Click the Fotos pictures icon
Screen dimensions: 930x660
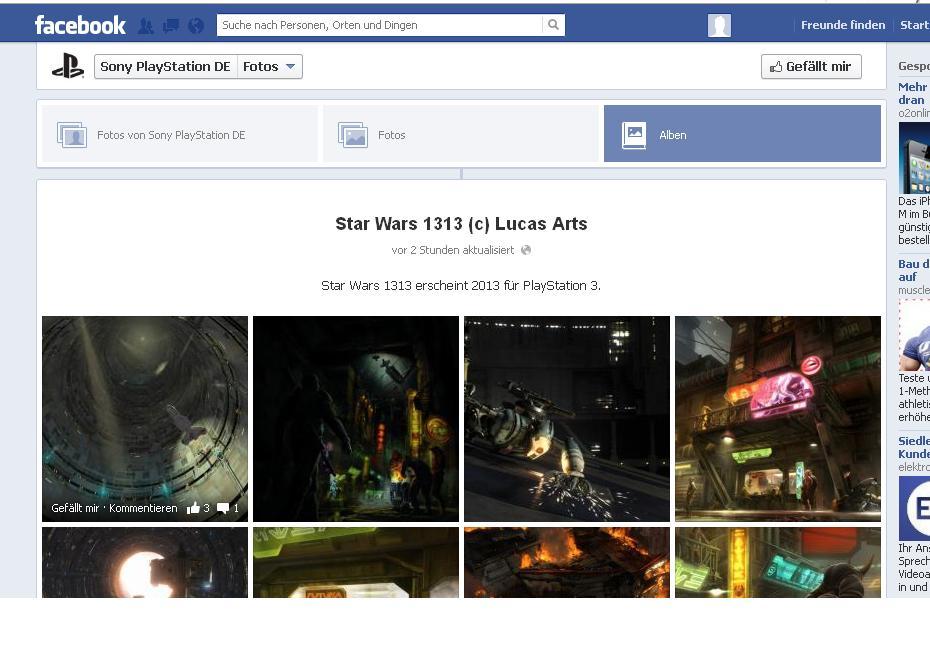click(x=353, y=135)
